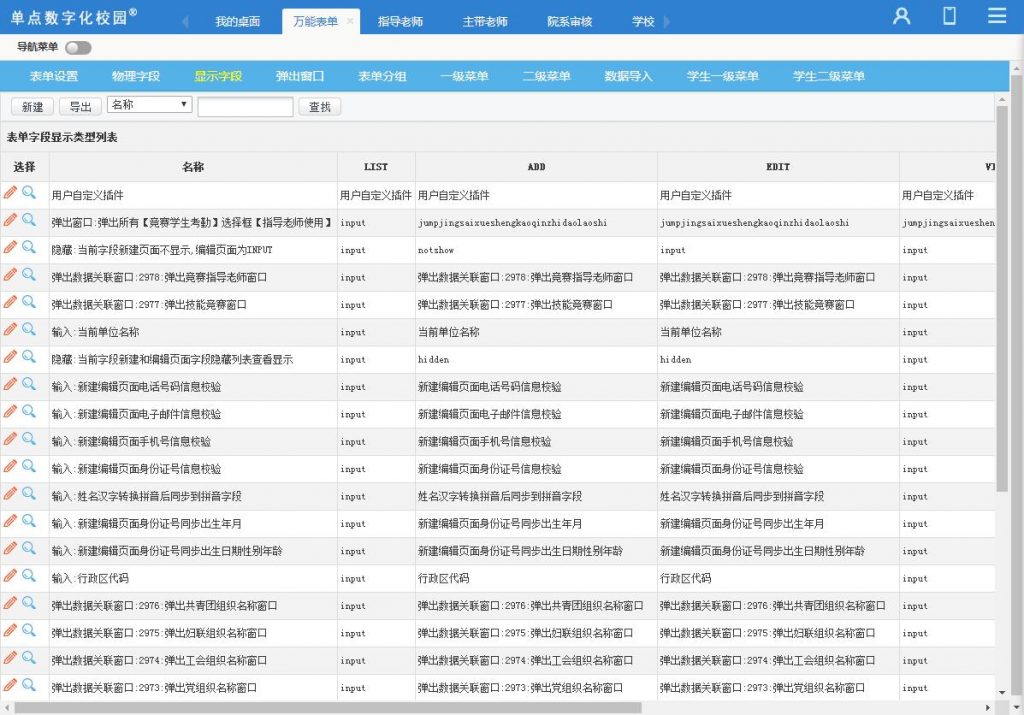1024x715 pixels.
Task: Edit pencil for 输入:新建编辑页面身份证号信息校验 row
Action: (x=10, y=466)
